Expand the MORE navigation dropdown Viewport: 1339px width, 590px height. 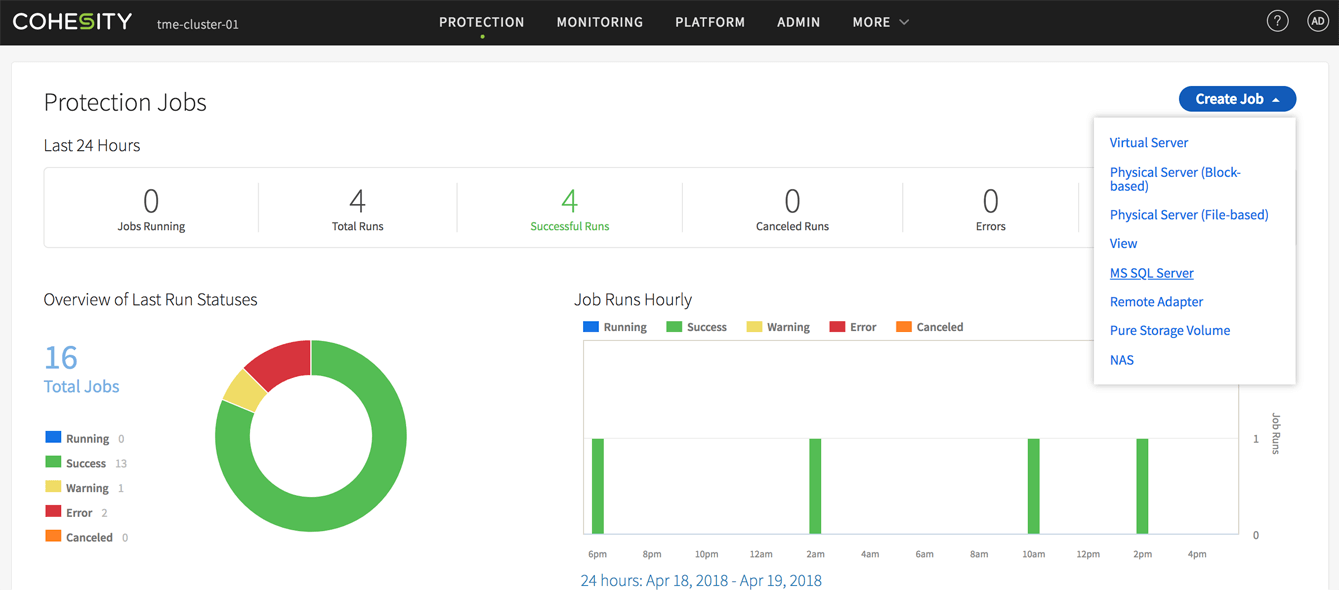pos(880,22)
